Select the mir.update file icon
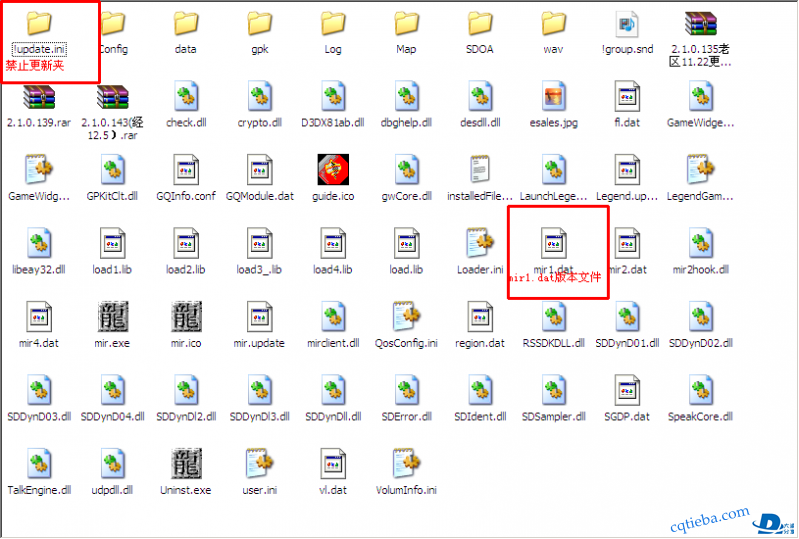799x539 pixels. [x=260, y=316]
